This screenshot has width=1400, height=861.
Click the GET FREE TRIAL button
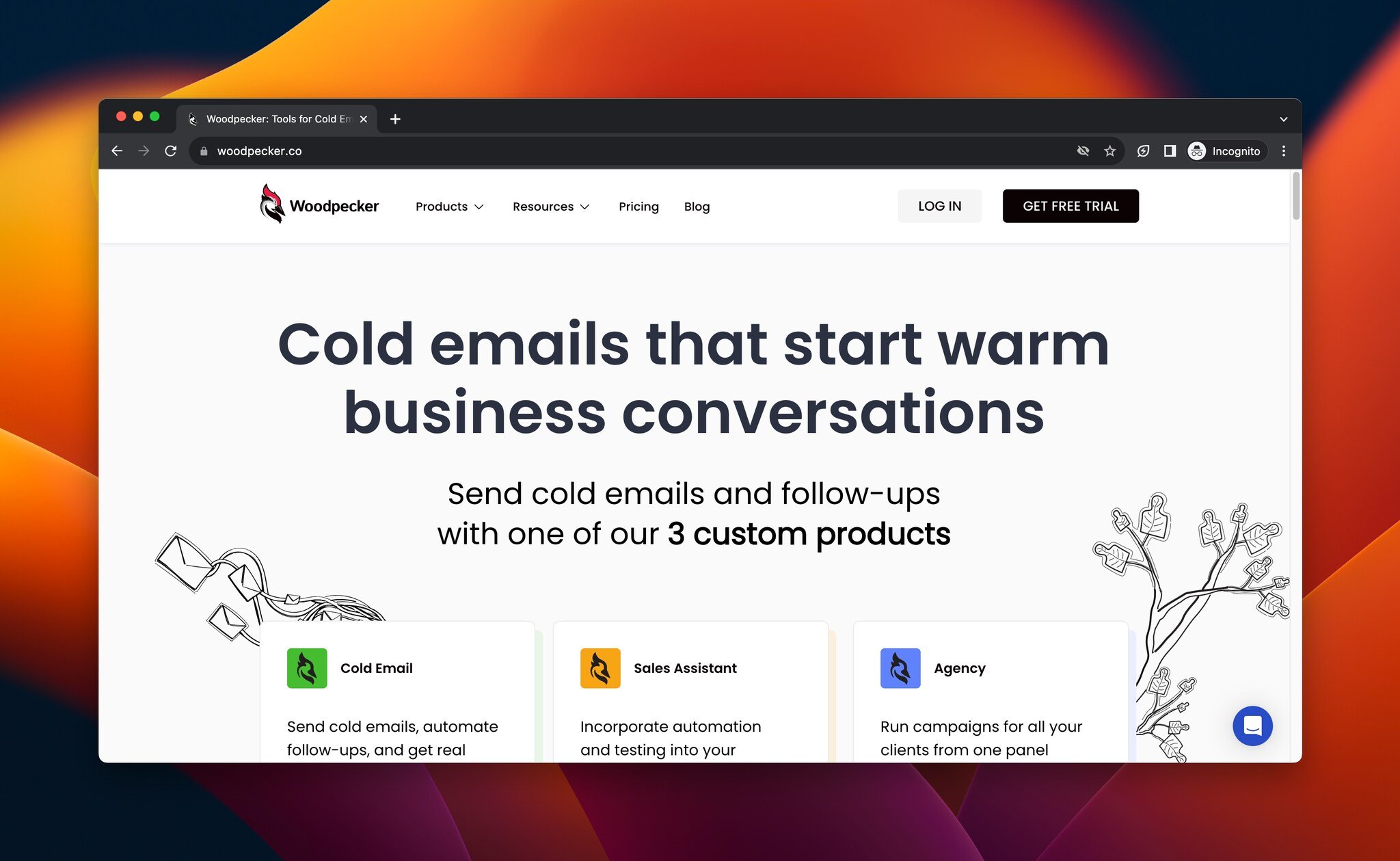click(x=1072, y=206)
